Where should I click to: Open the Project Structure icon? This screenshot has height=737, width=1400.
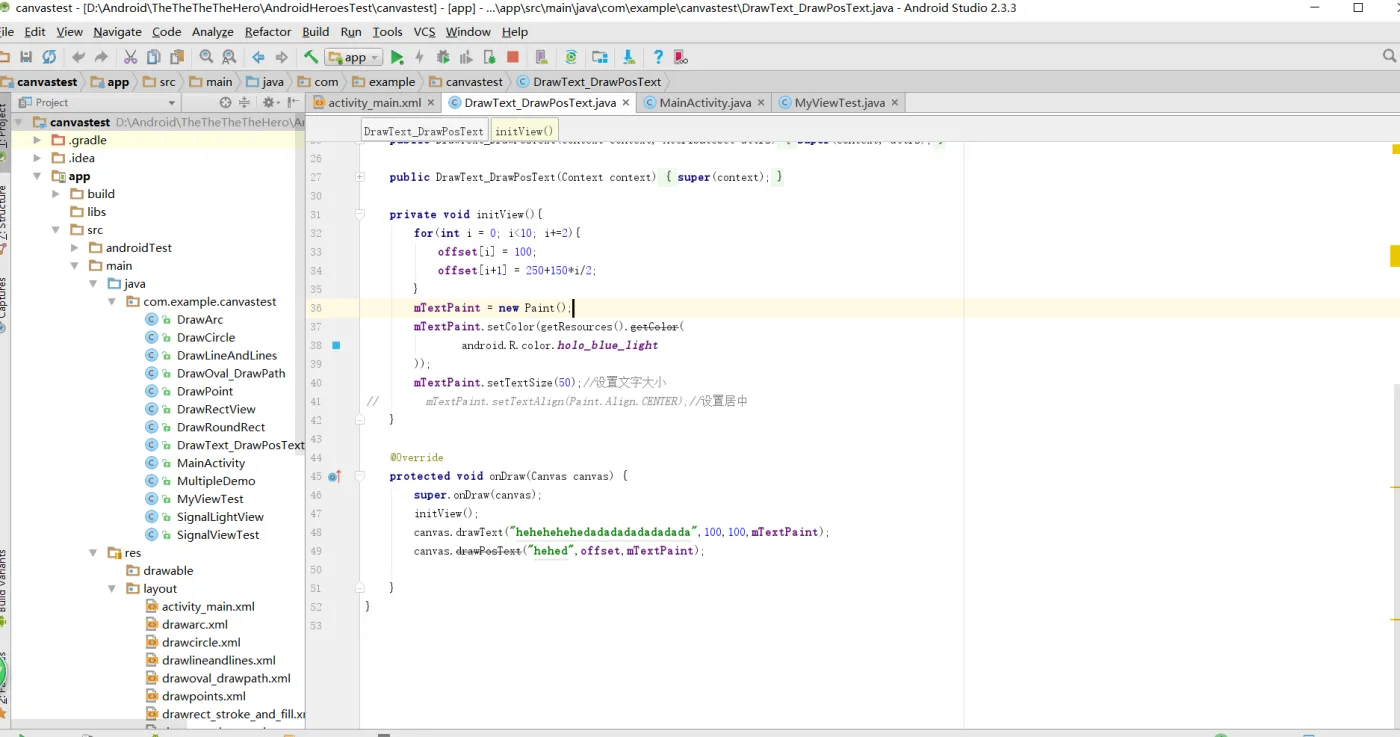[600, 57]
